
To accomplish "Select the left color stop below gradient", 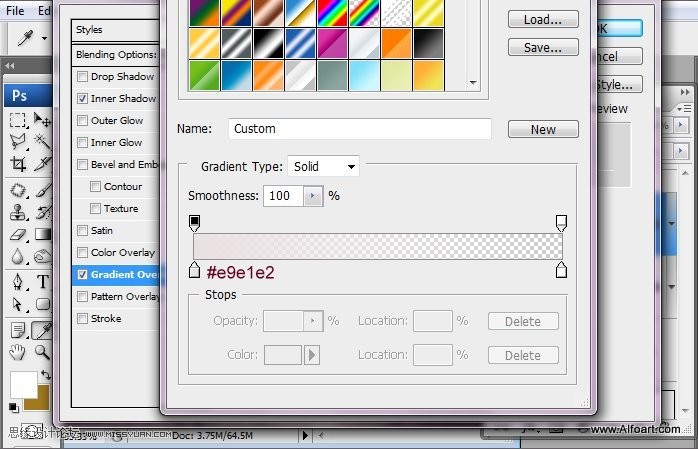I will [x=195, y=270].
